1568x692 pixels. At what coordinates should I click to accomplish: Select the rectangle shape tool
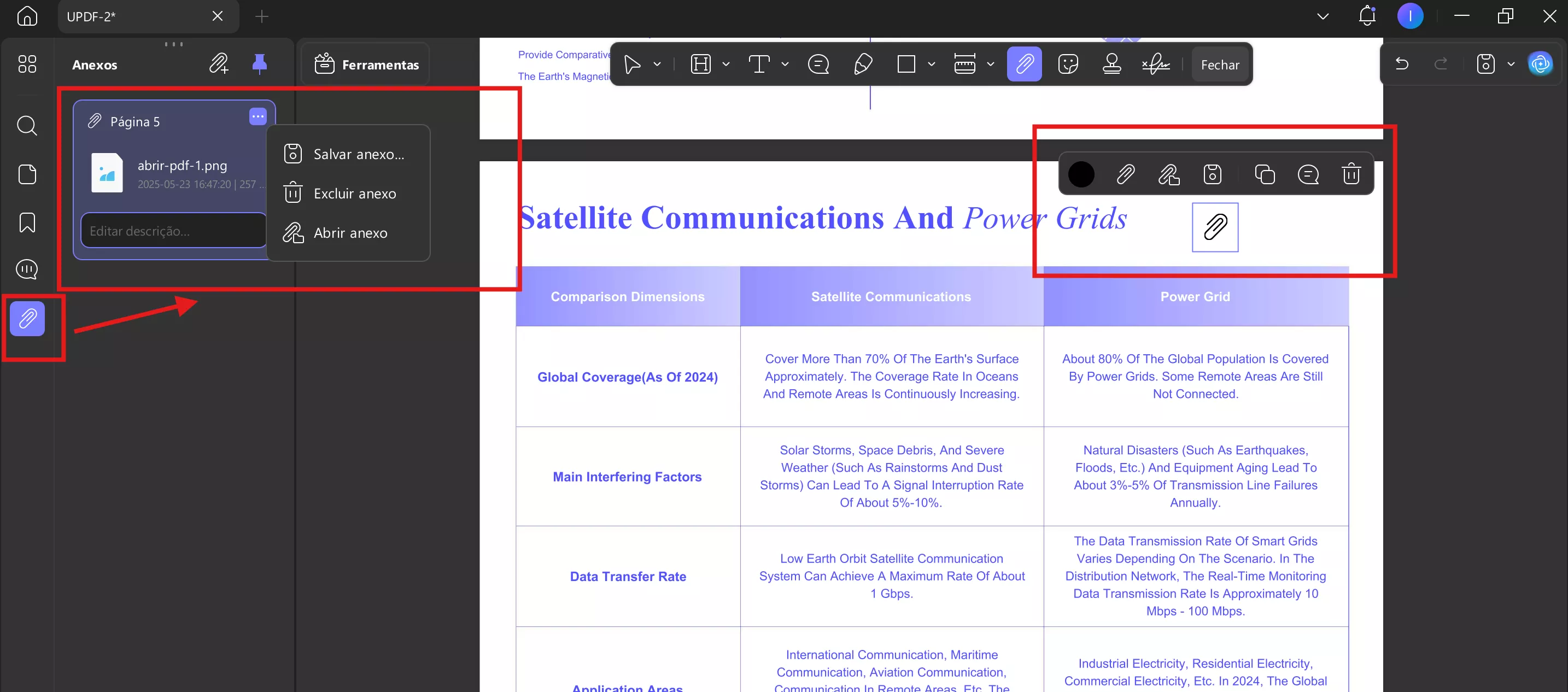click(x=906, y=64)
